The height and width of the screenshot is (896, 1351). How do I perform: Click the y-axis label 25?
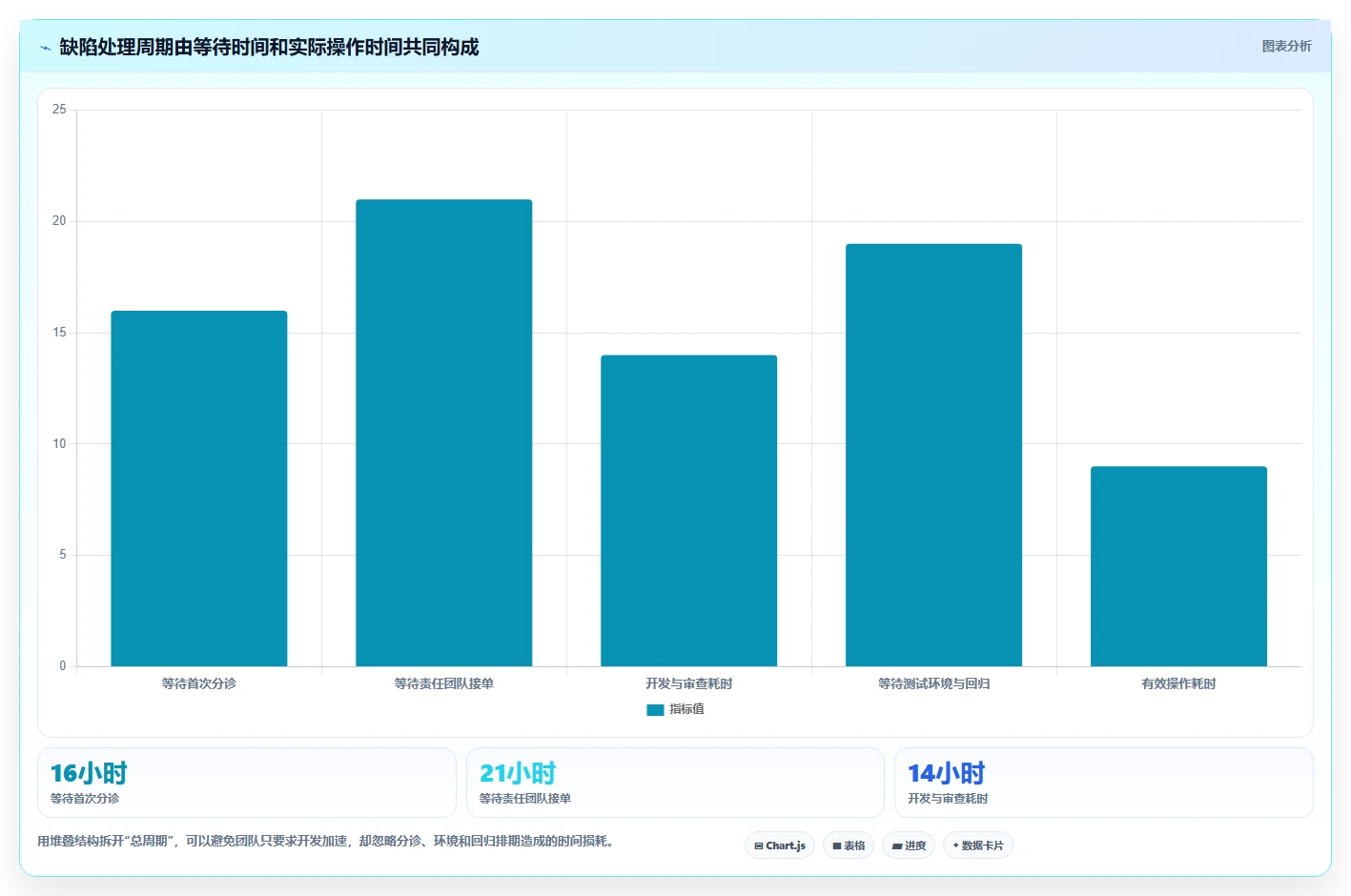(x=59, y=110)
